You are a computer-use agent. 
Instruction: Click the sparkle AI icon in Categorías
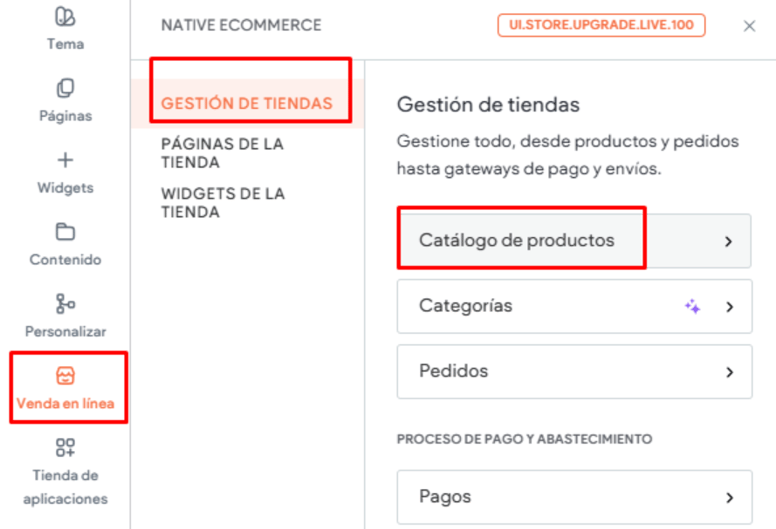[692, 307]
